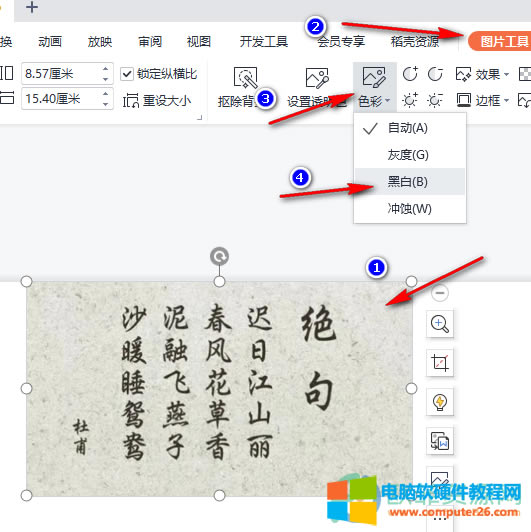Rotate picture with second rotate icon

435,74
